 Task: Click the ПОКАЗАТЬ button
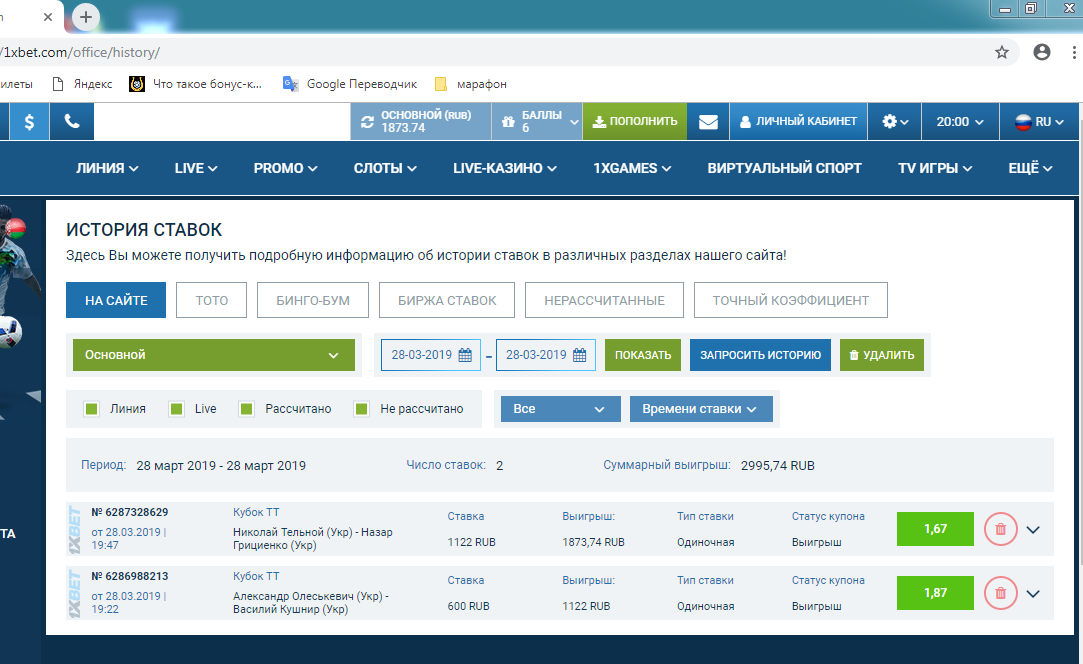click(x=643, y=355)
